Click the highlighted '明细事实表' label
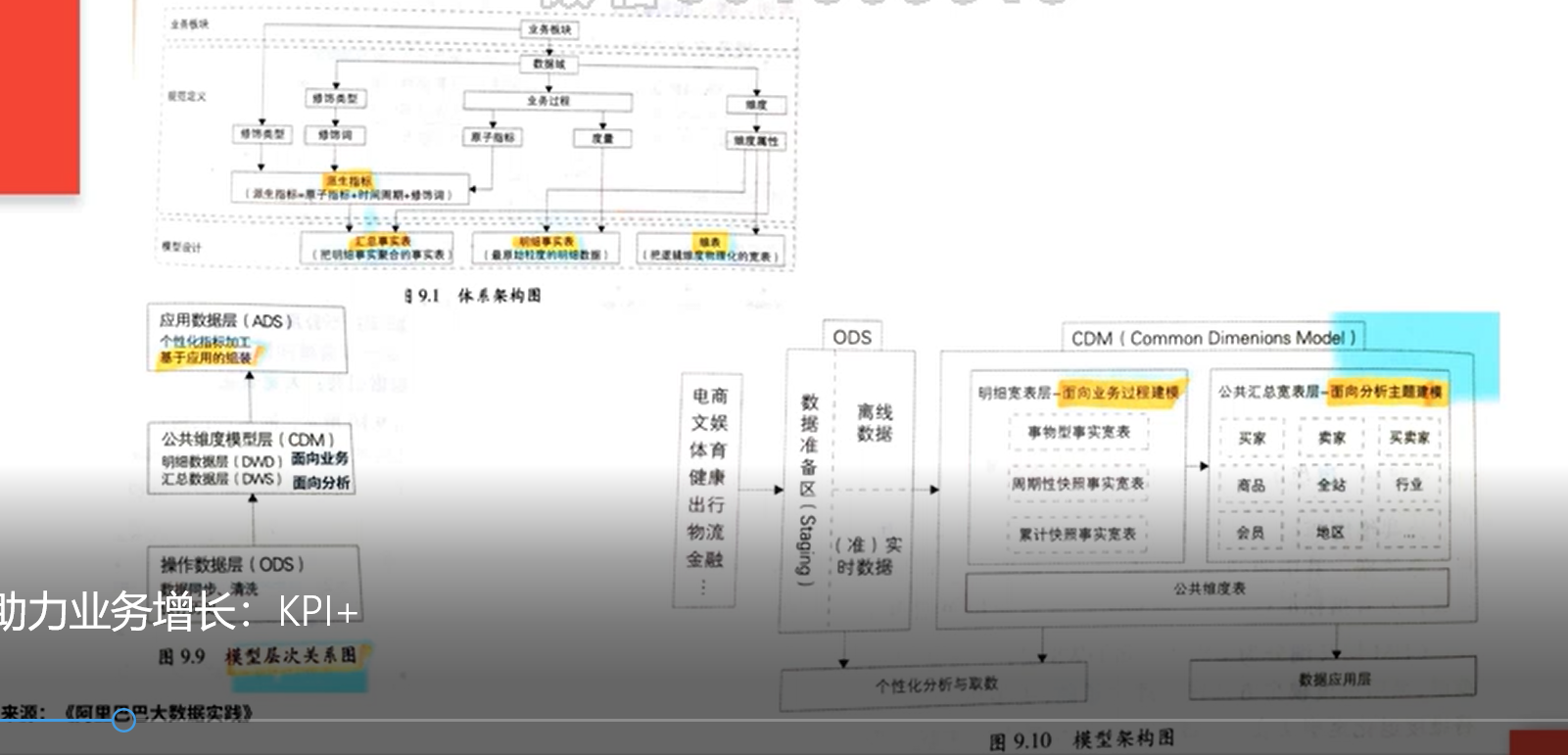The width and height of the screenshot is (1568, 755). point(546,242)
